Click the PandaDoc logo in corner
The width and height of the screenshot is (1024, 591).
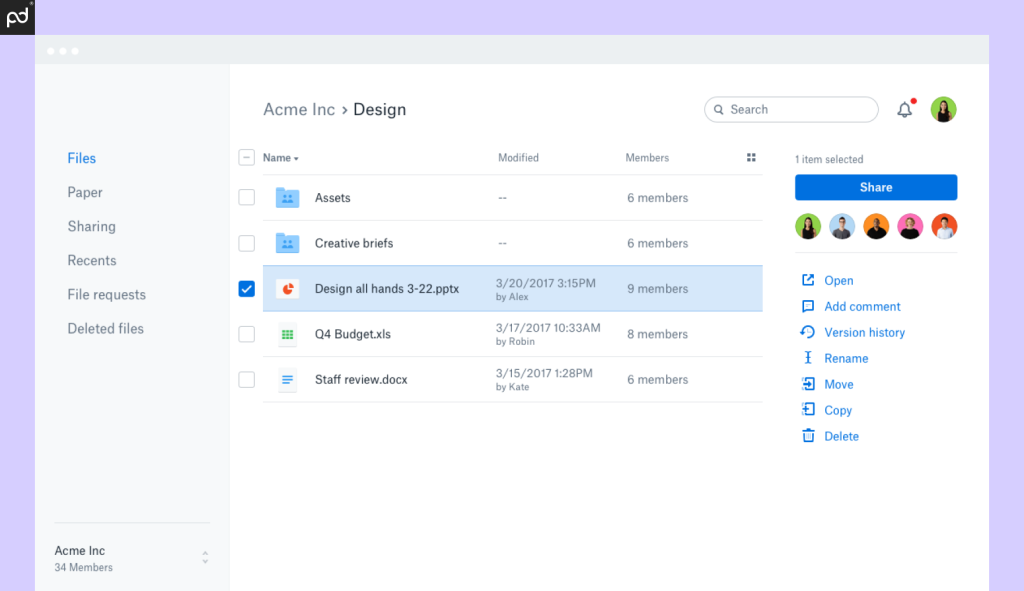(17, 17)
